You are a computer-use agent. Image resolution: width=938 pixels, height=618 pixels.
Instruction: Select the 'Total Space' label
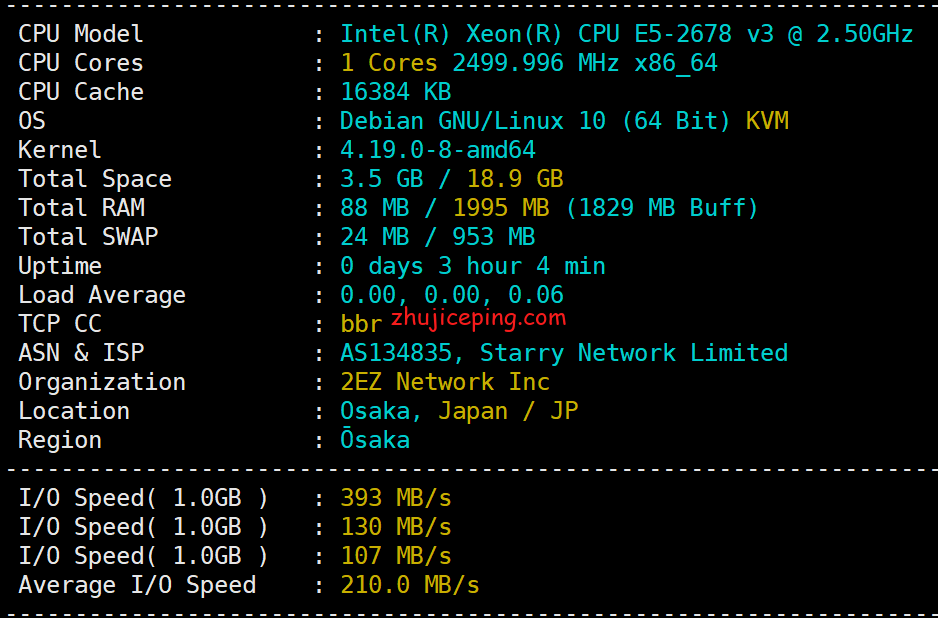(x=95, y=179)
